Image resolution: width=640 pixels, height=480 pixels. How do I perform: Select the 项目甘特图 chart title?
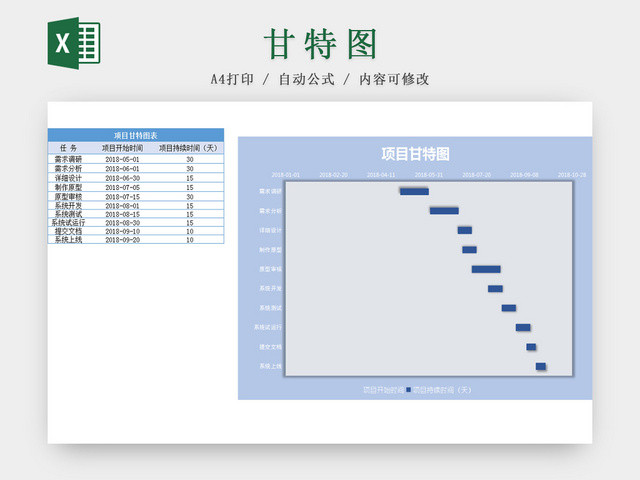pyautogui.click(x=416, y=154)
